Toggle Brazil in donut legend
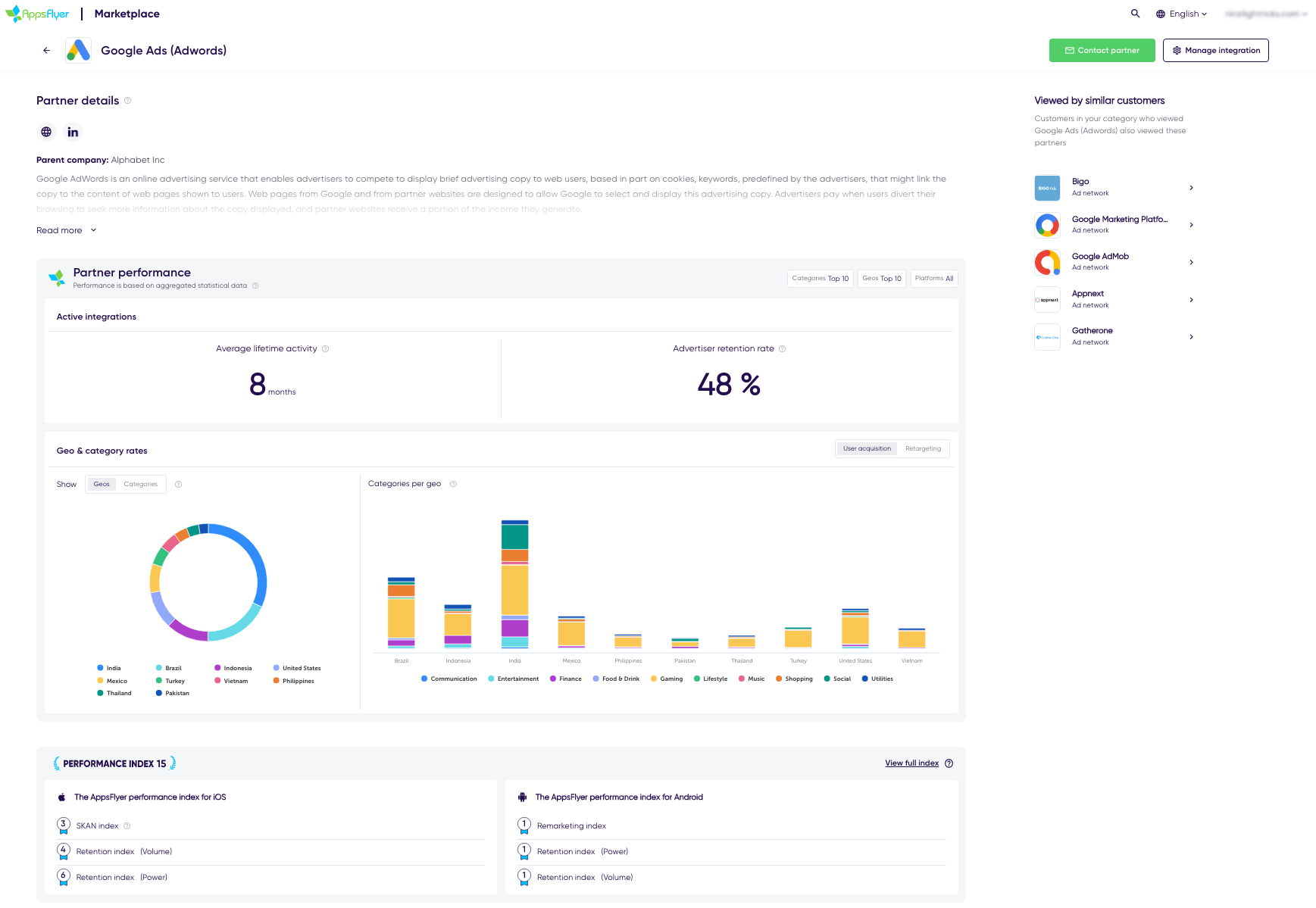Screen dimensions: 1316x908 [x=169, y=668]
